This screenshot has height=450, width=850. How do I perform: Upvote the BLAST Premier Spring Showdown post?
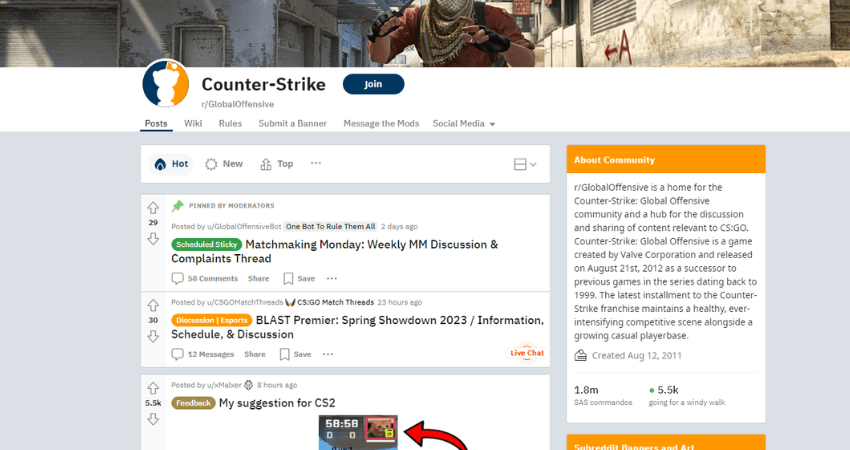(153, 305)
